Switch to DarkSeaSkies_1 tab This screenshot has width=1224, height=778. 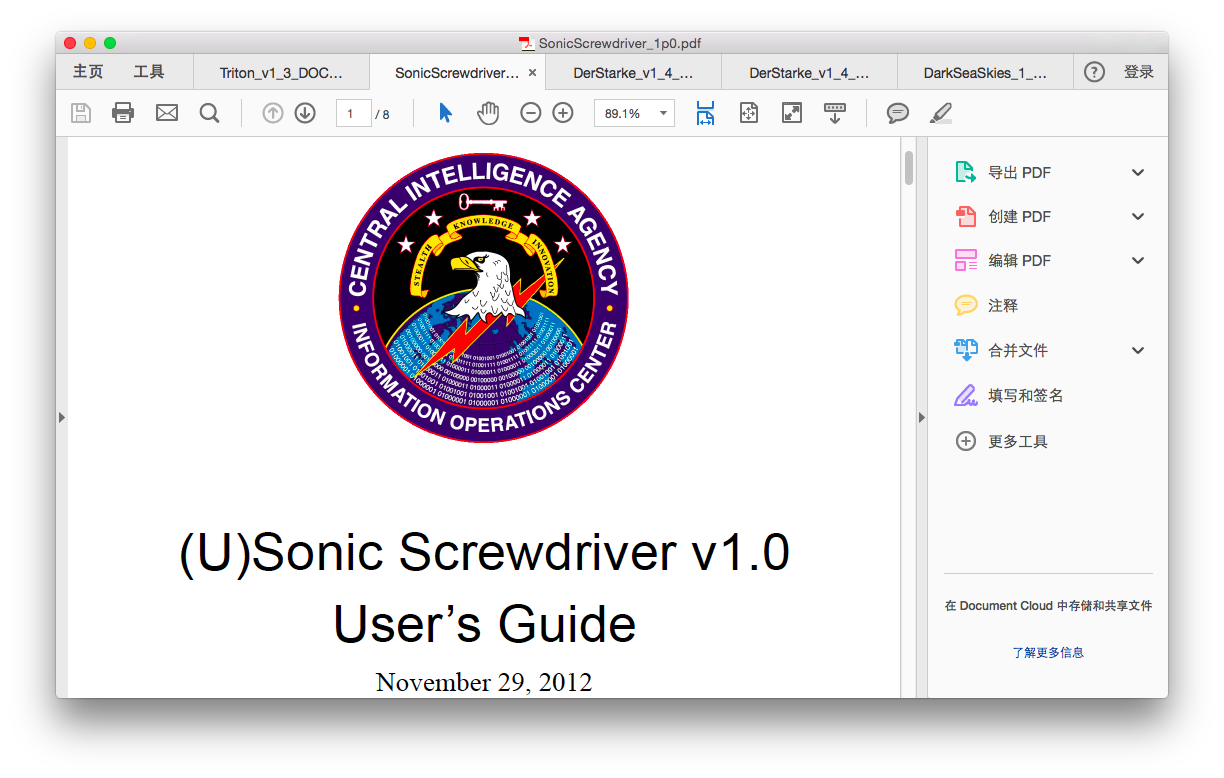pyautogui.click(x=985, y=72)
